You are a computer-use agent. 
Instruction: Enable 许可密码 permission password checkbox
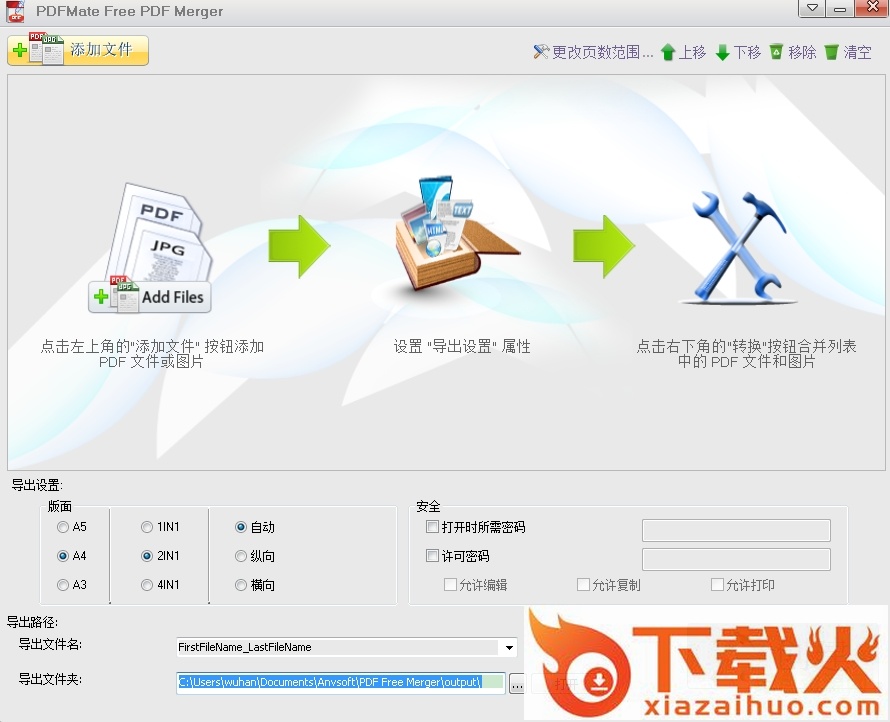tap(433, 556)
